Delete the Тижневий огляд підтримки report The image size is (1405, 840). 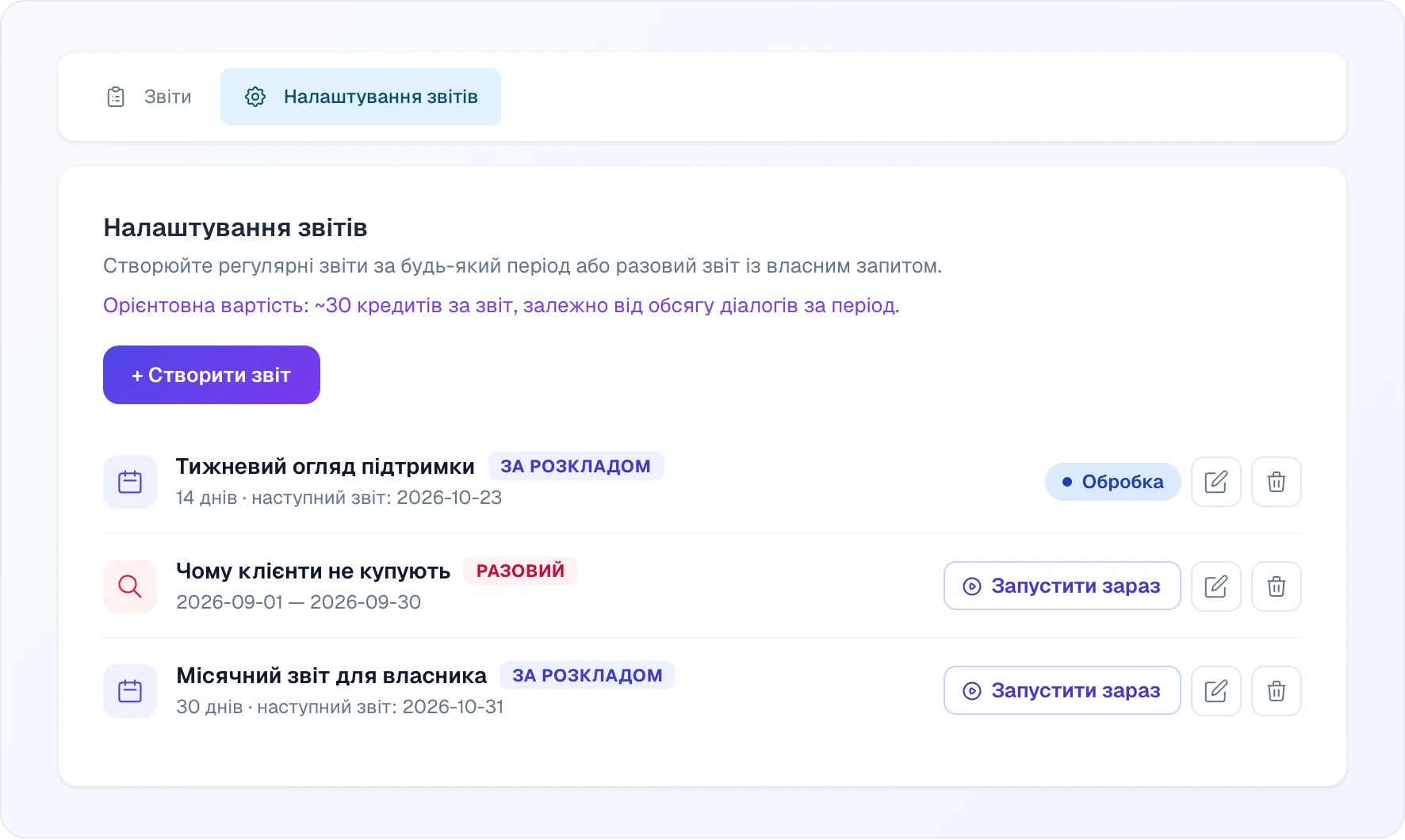[1277, 482]
